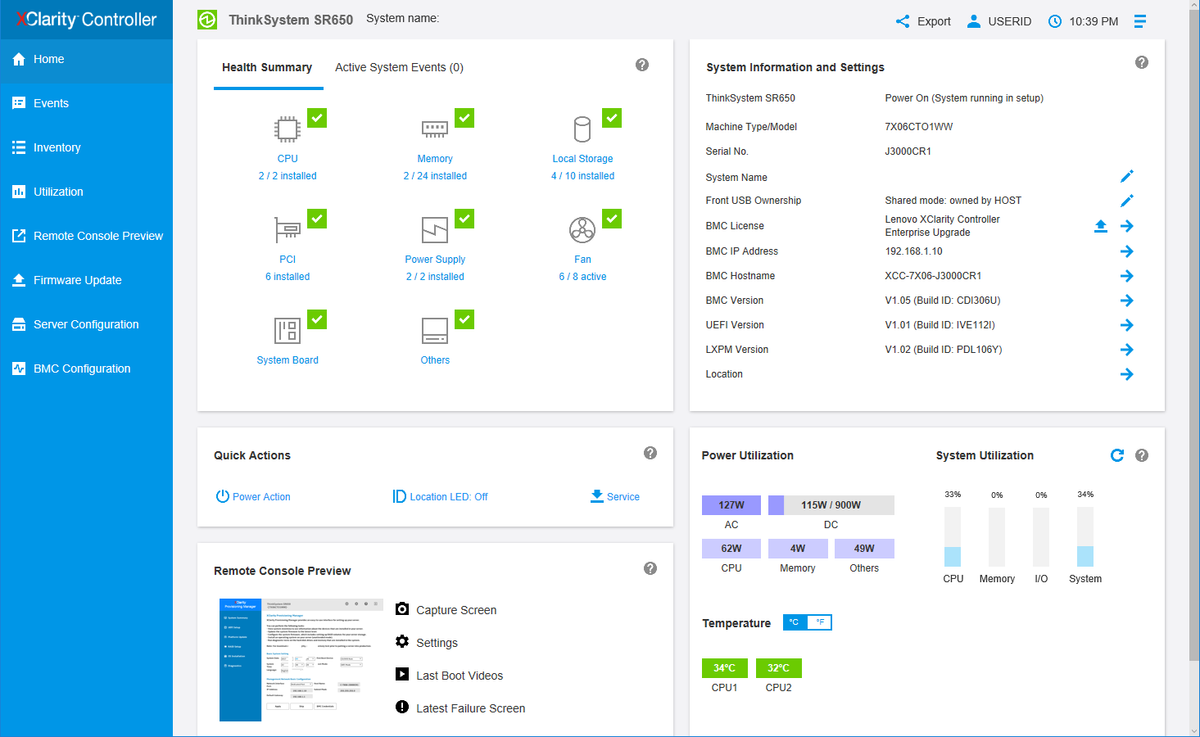Refresh System Utilization with the refresh icon
1200x737 pixels.
pyautogui.click(x=1117, y=455)
